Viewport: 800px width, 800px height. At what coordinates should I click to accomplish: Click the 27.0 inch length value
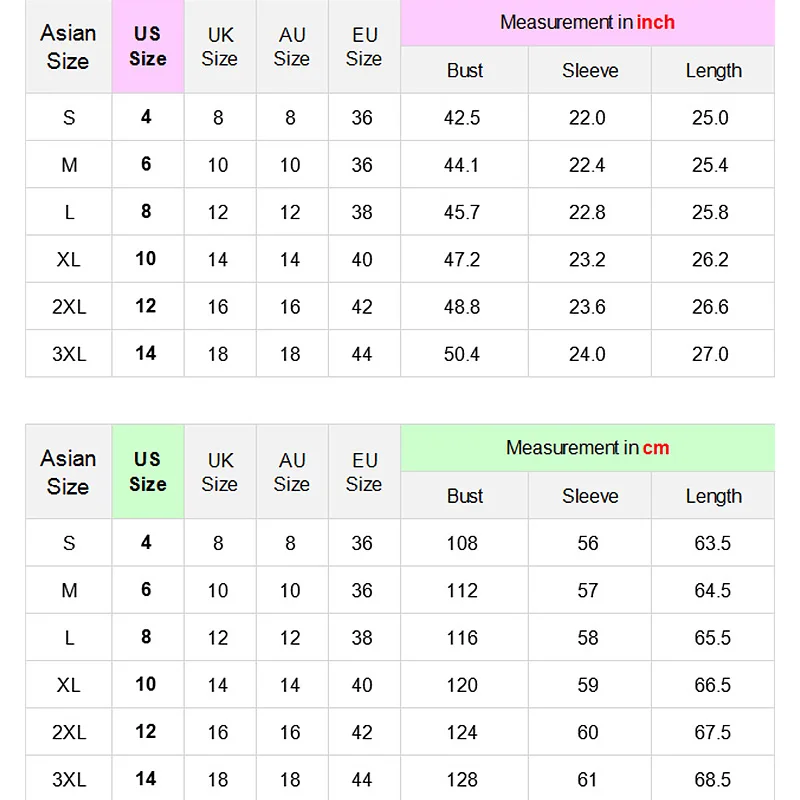(710, 354)
